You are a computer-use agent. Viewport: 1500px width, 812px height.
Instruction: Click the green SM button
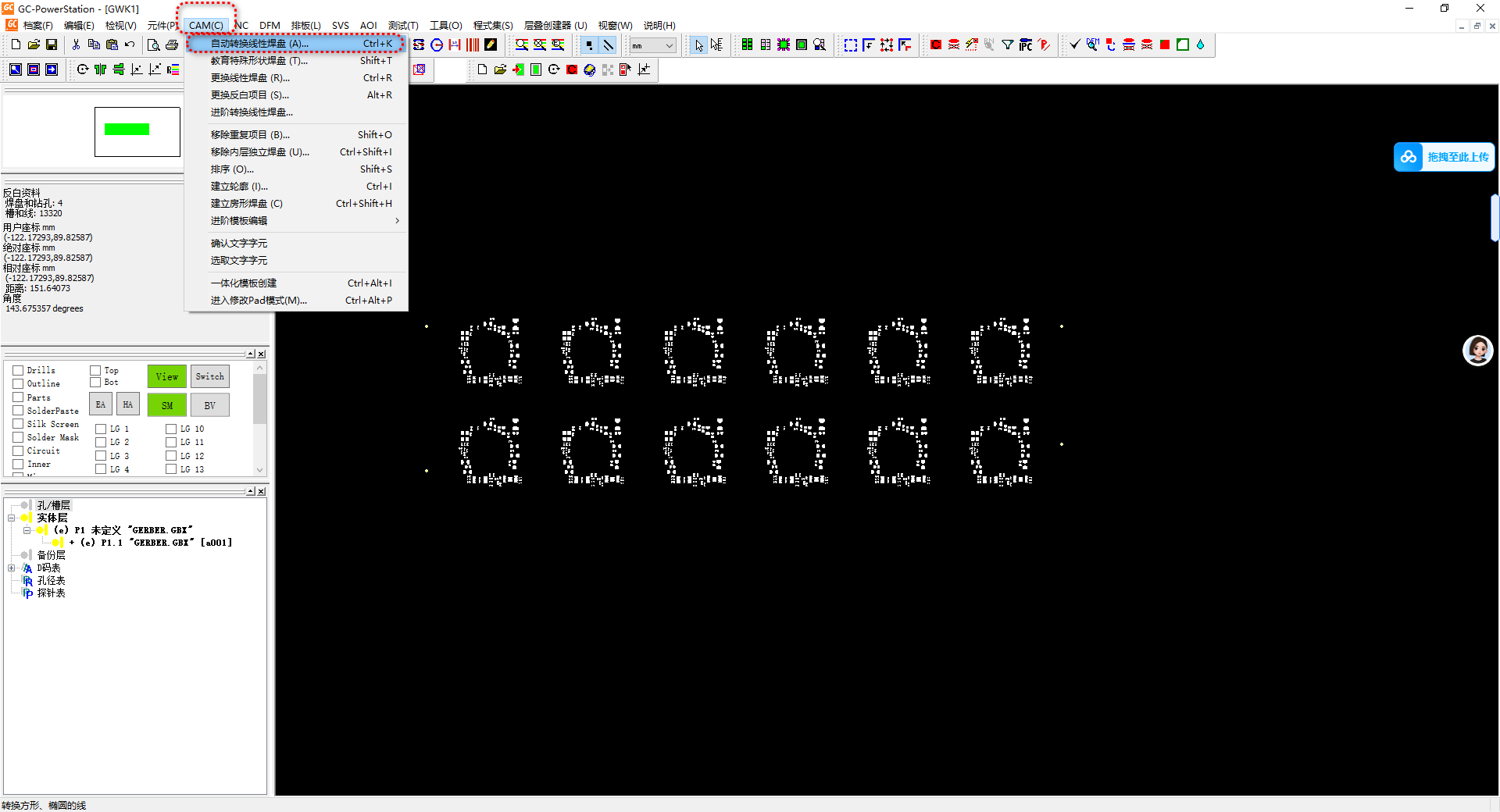pyautogui.click(x=167, y=405)
